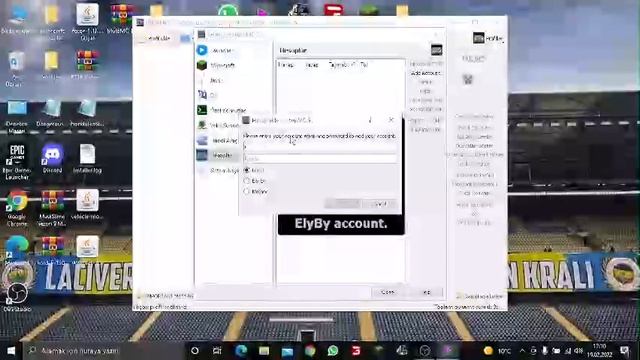This screenshot has height=360, width=640.
Task: Show hidden system tray icons
Action: (522, 351)
